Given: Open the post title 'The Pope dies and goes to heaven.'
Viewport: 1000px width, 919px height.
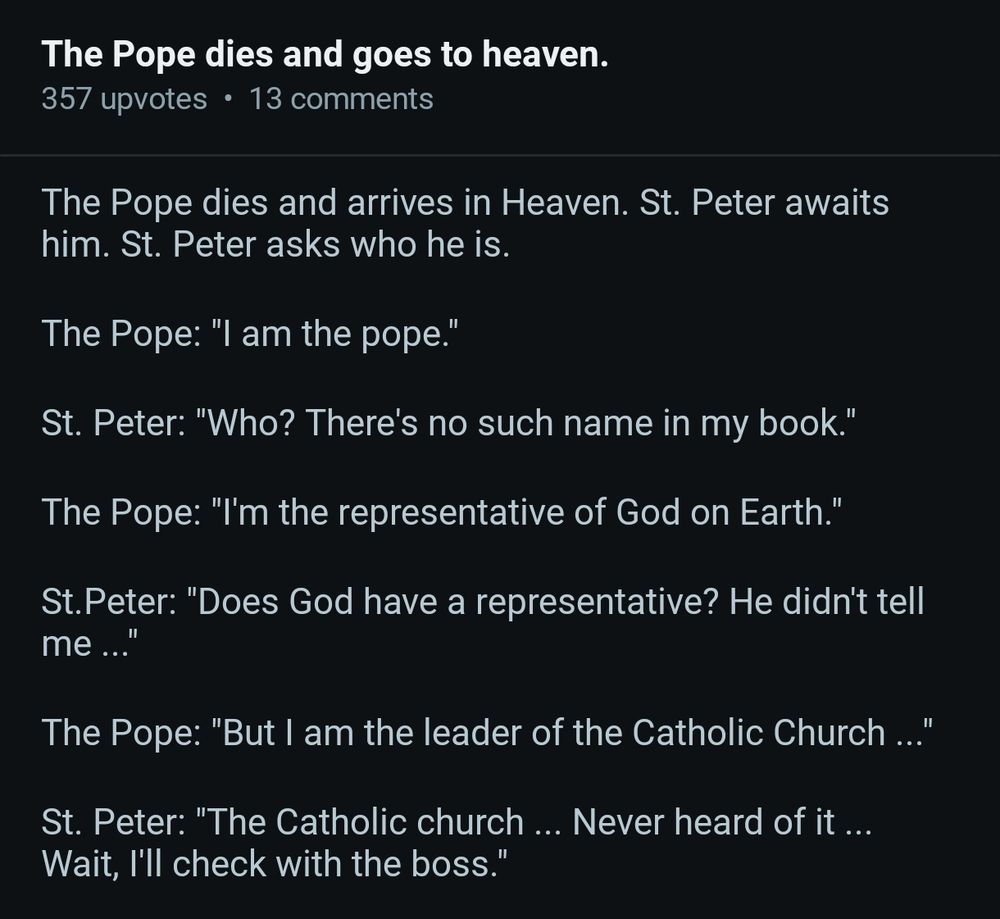Looking at the screenshot, I should [x=325, y=55].
